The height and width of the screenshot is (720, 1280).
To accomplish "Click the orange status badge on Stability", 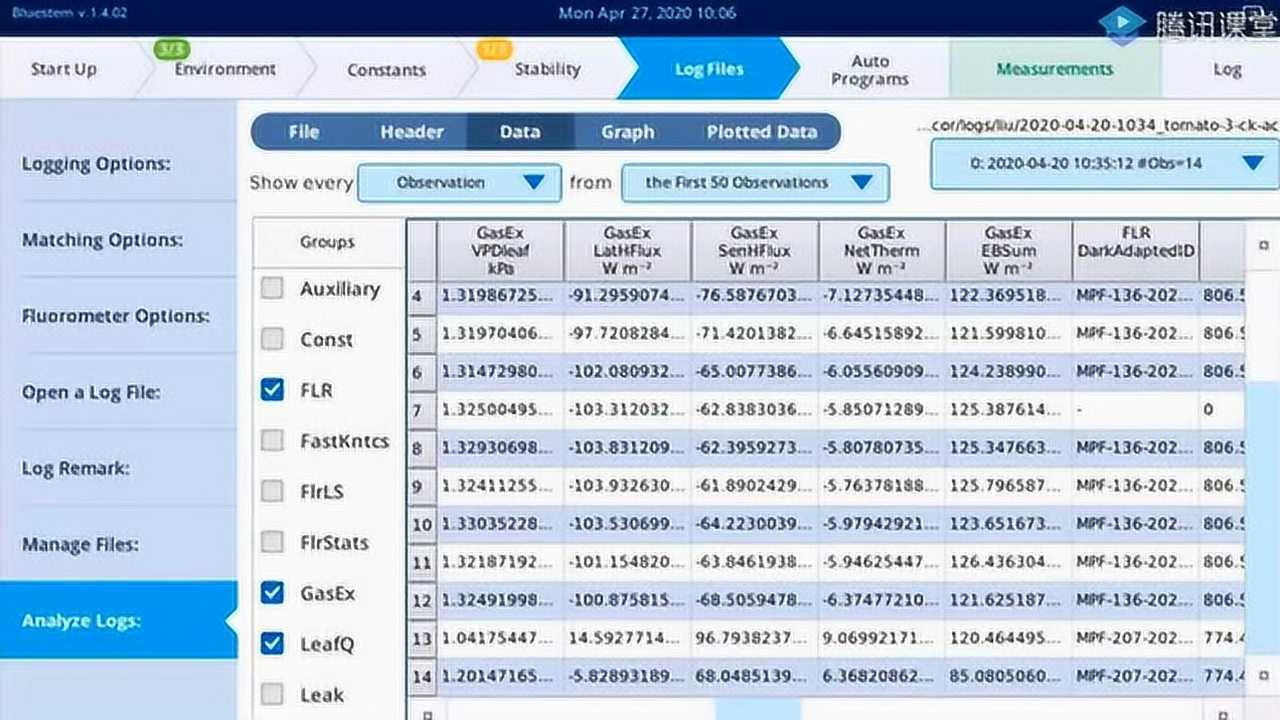I will point(495,49).
